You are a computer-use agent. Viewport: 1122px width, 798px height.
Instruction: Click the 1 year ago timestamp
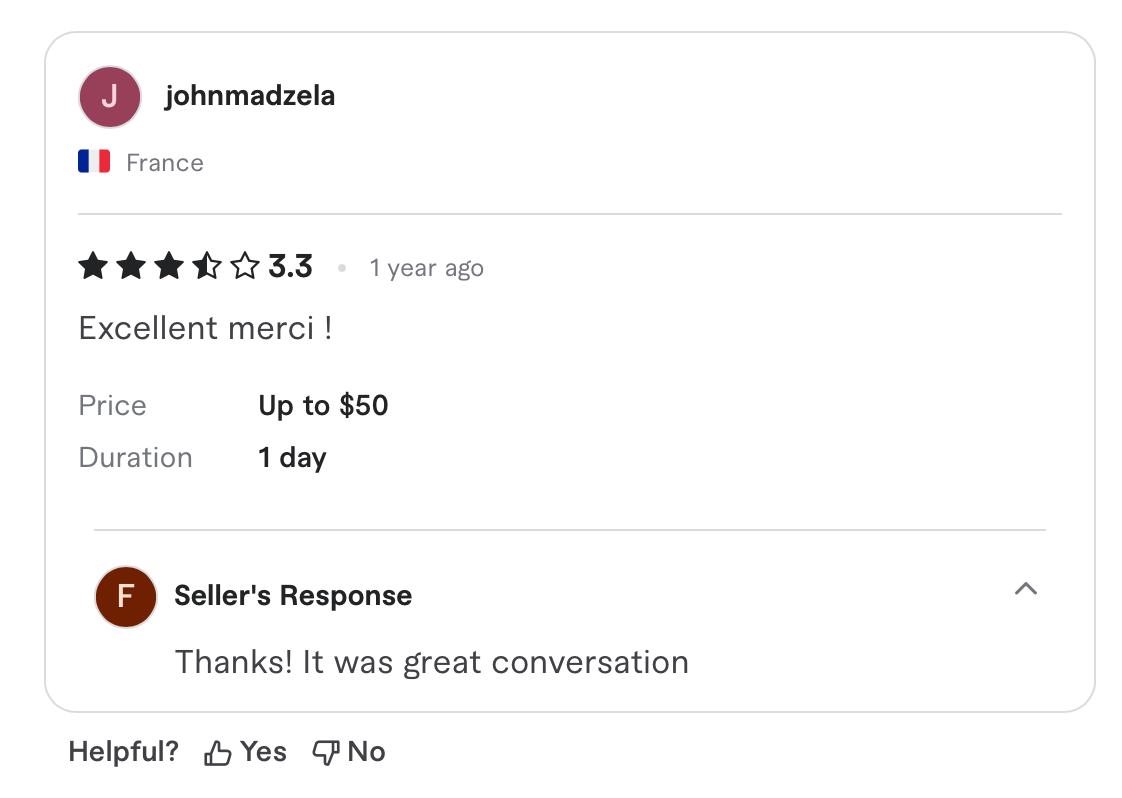426,268
